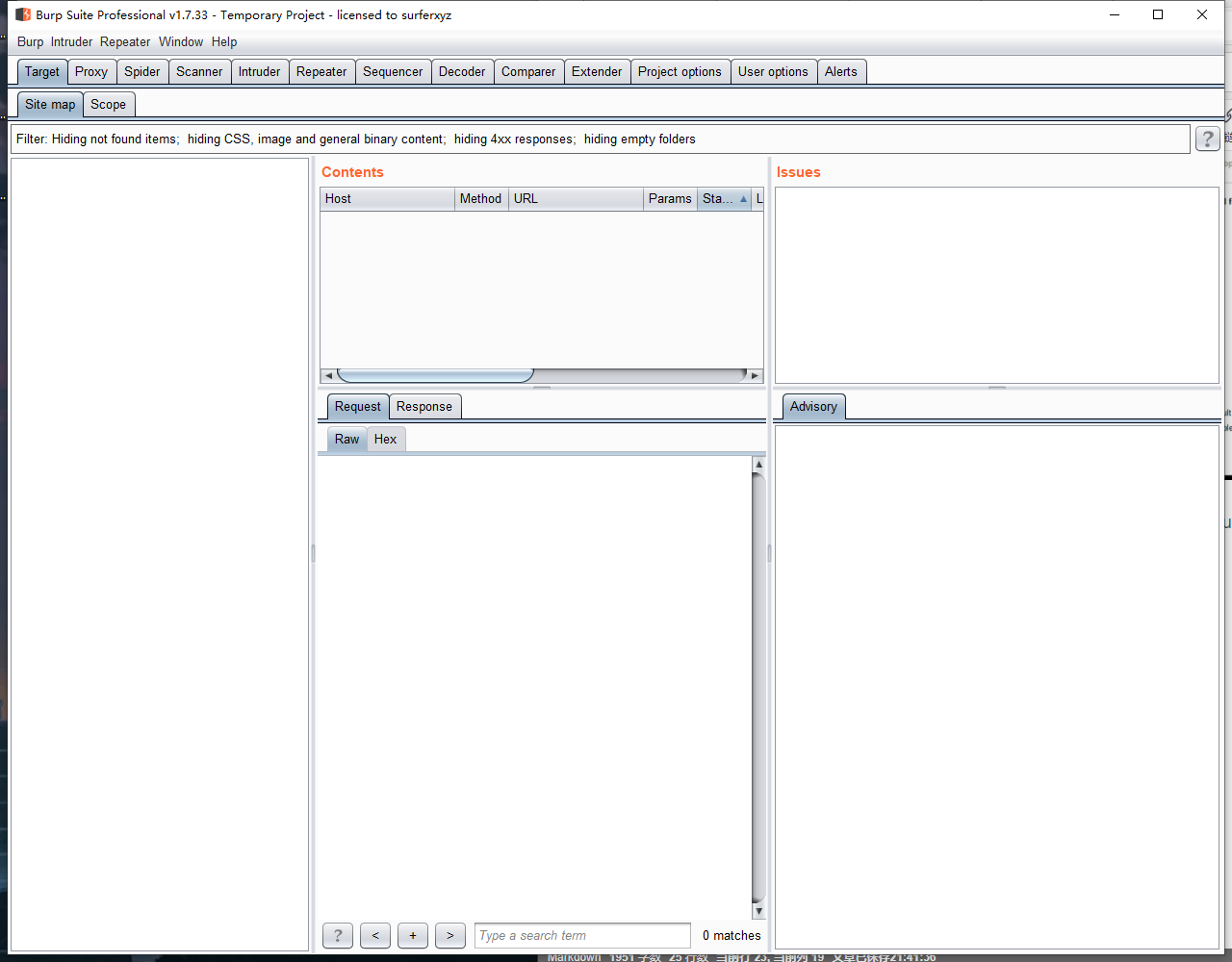Switch to the Spider tab
The height and width of the screenshot is (962, 1232).
click(142, 72)
